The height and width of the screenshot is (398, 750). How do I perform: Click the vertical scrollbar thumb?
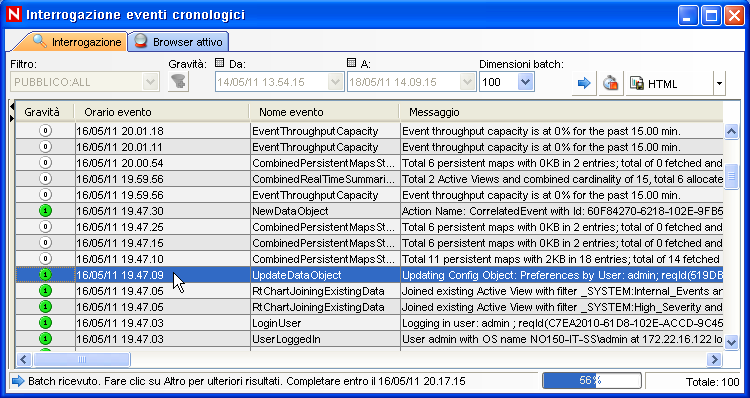click(x=731, y=177)
